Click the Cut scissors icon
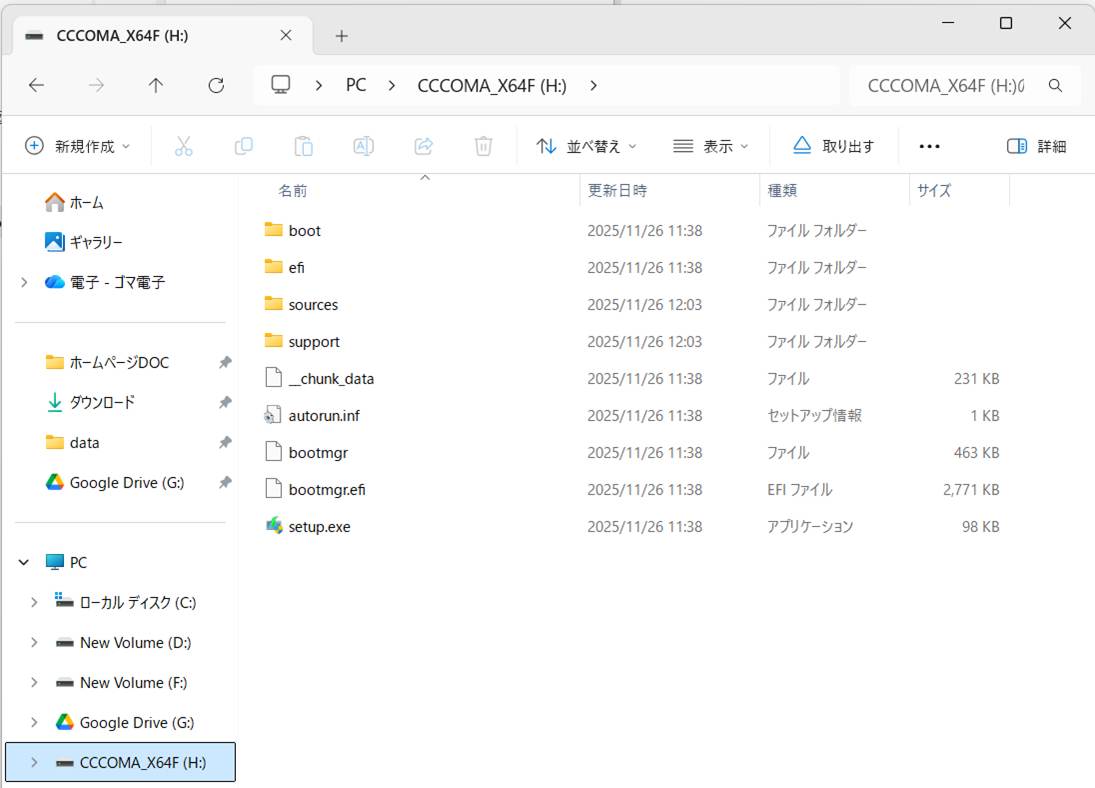 183,146
